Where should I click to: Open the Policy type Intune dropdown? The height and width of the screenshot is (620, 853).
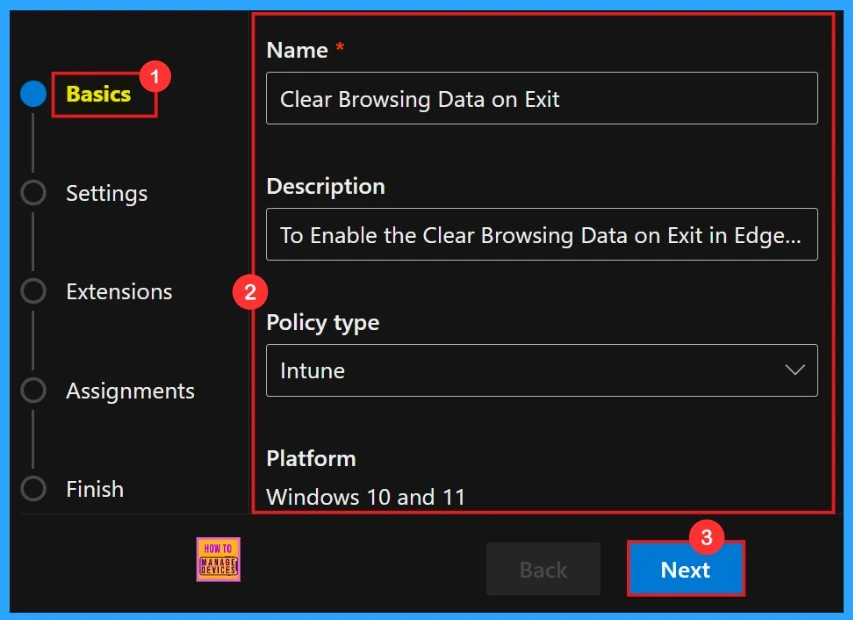[x=541, y=371]
